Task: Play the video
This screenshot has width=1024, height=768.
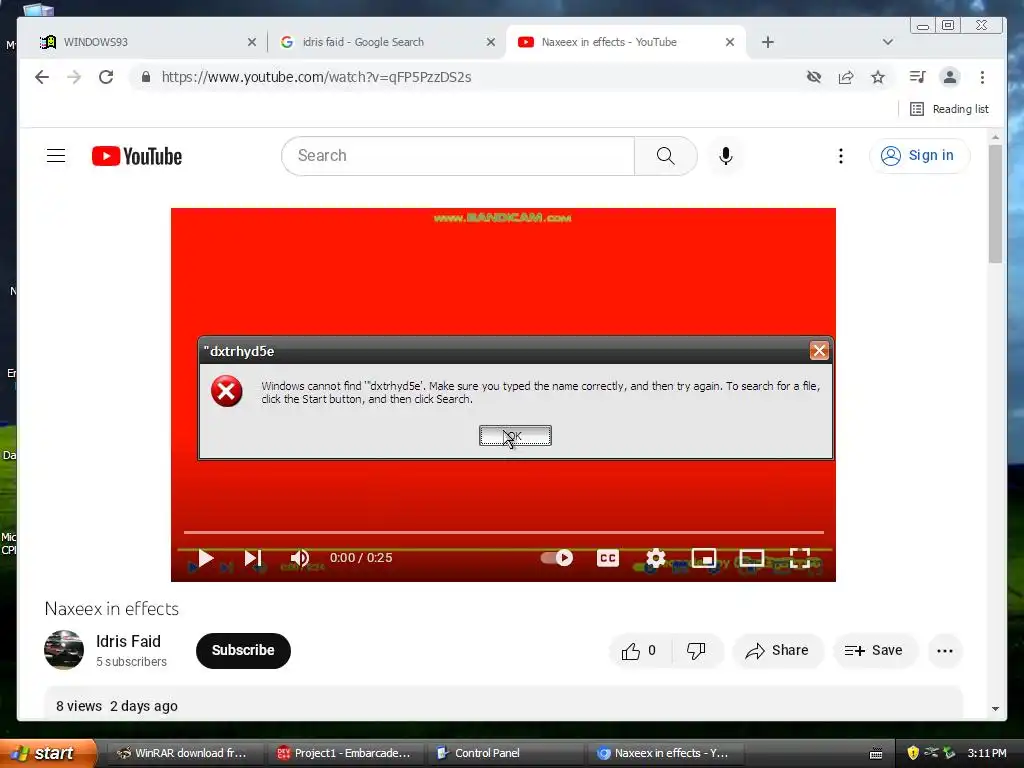Action: (x=205, y=558)
